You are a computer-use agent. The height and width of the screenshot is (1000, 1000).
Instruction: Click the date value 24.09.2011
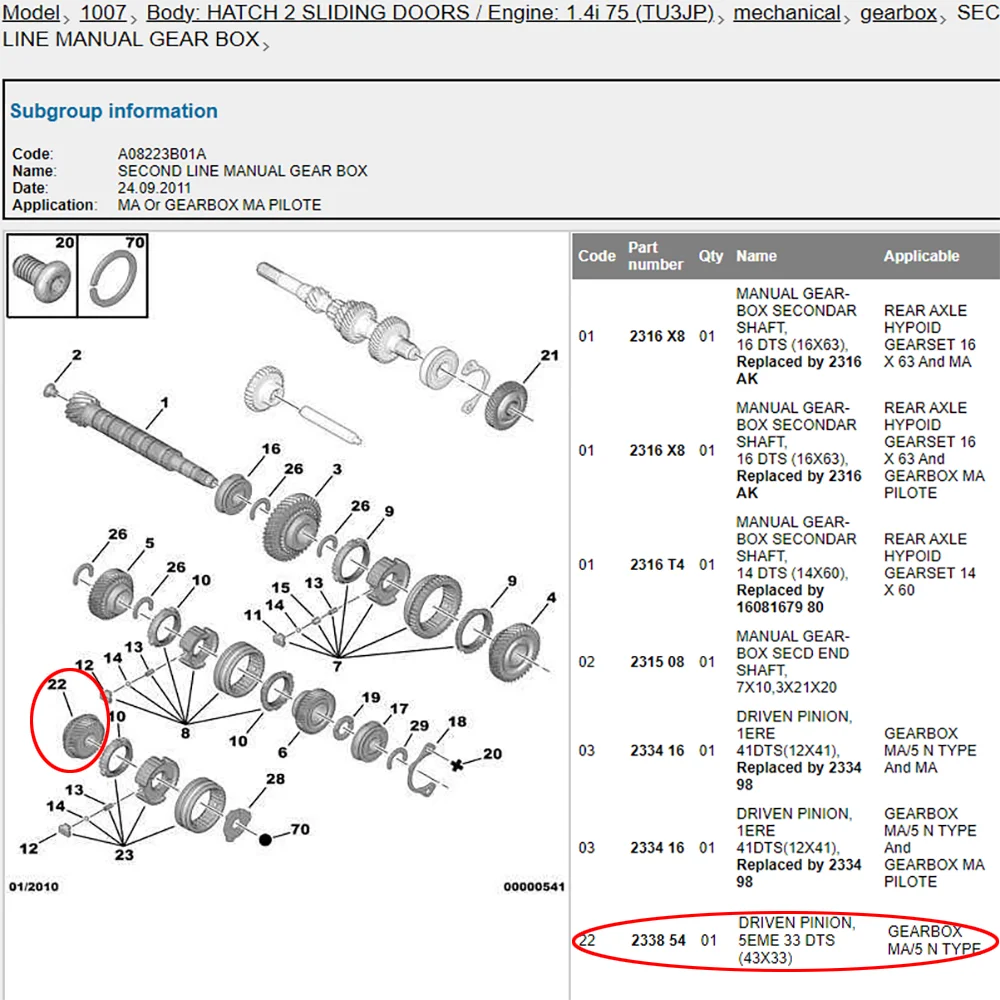click(154, 188)
